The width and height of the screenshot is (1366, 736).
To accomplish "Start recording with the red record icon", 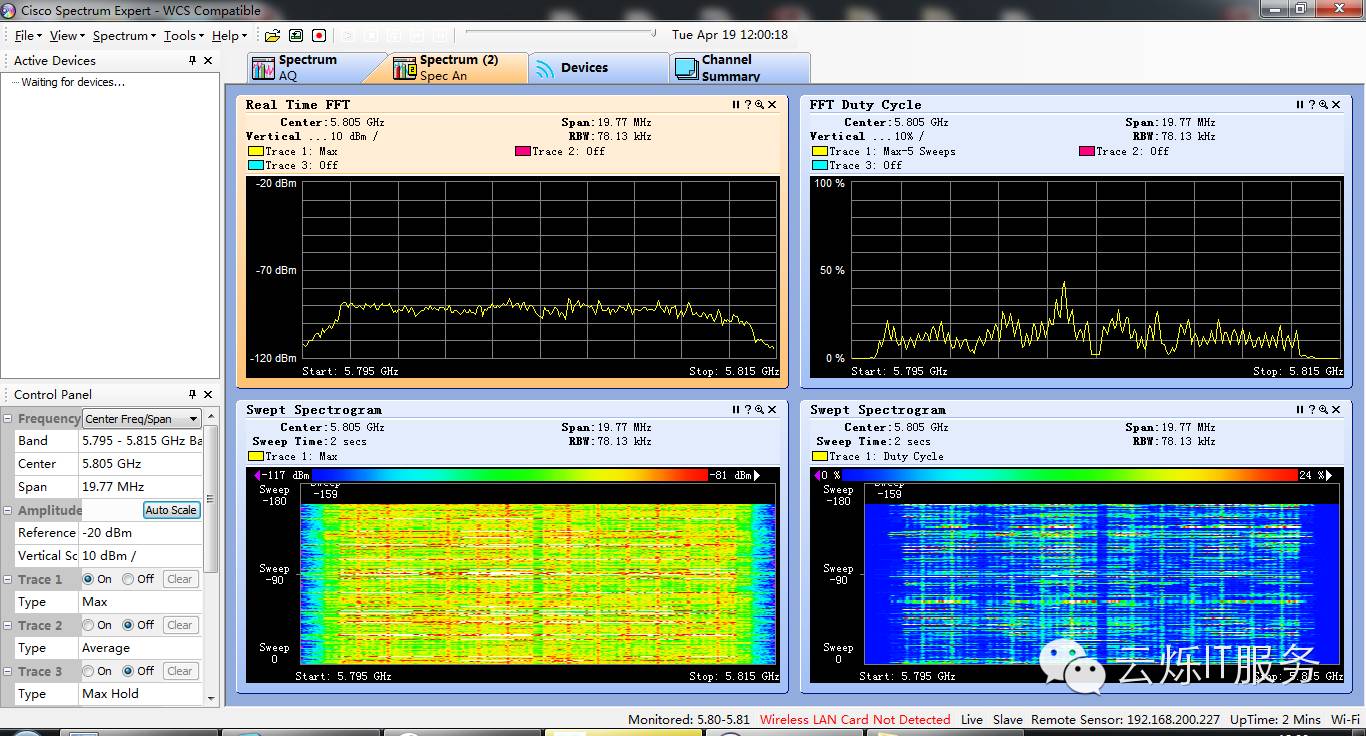I will (319, 35).
